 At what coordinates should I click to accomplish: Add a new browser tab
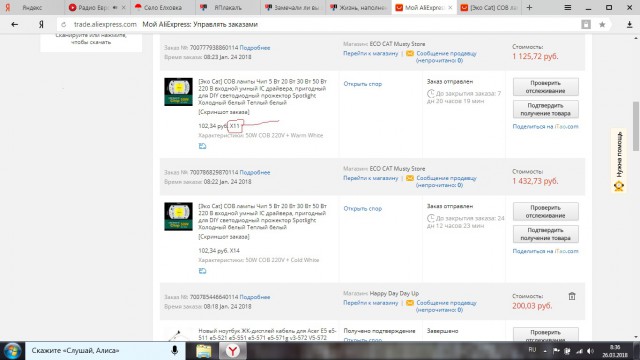[x=529, y=7]
